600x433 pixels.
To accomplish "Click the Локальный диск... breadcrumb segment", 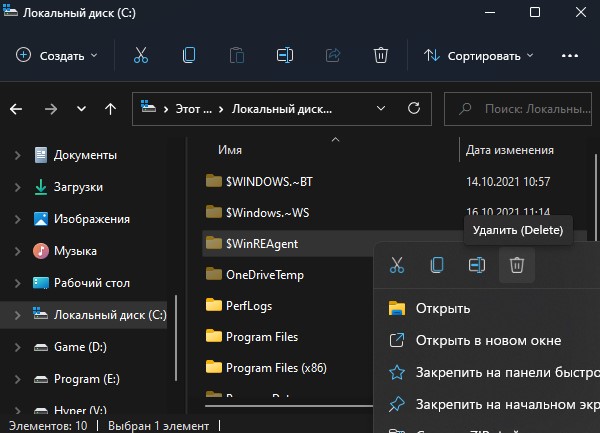I will coord(282,109).
